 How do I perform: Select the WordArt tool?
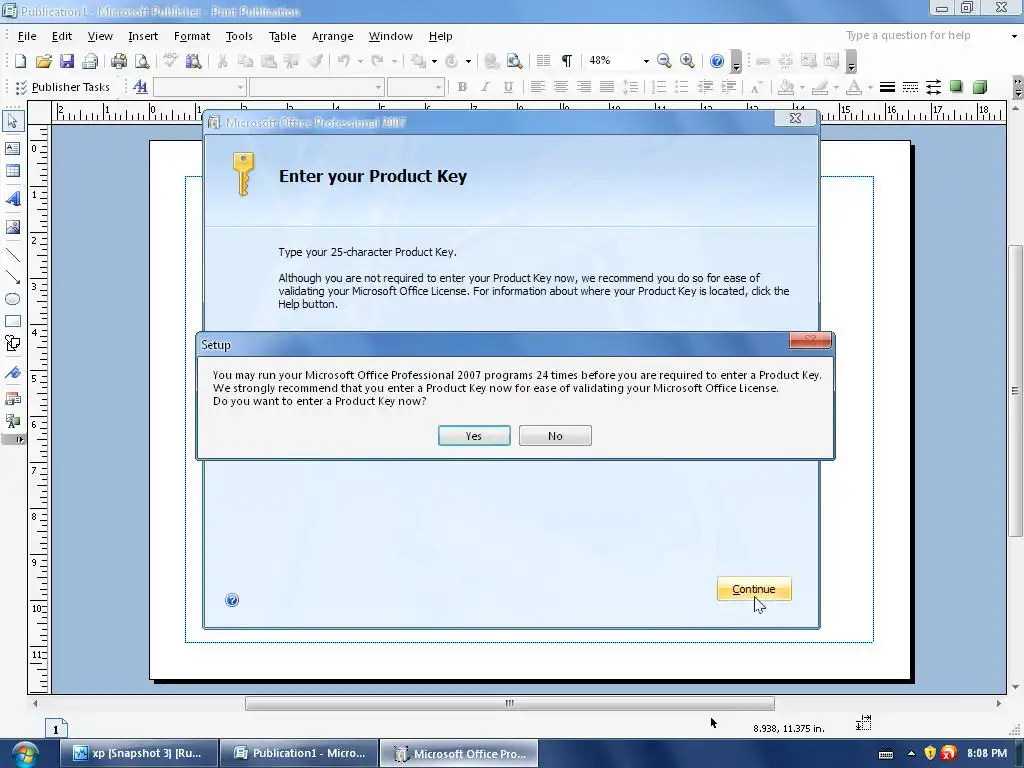coord(12,199)
